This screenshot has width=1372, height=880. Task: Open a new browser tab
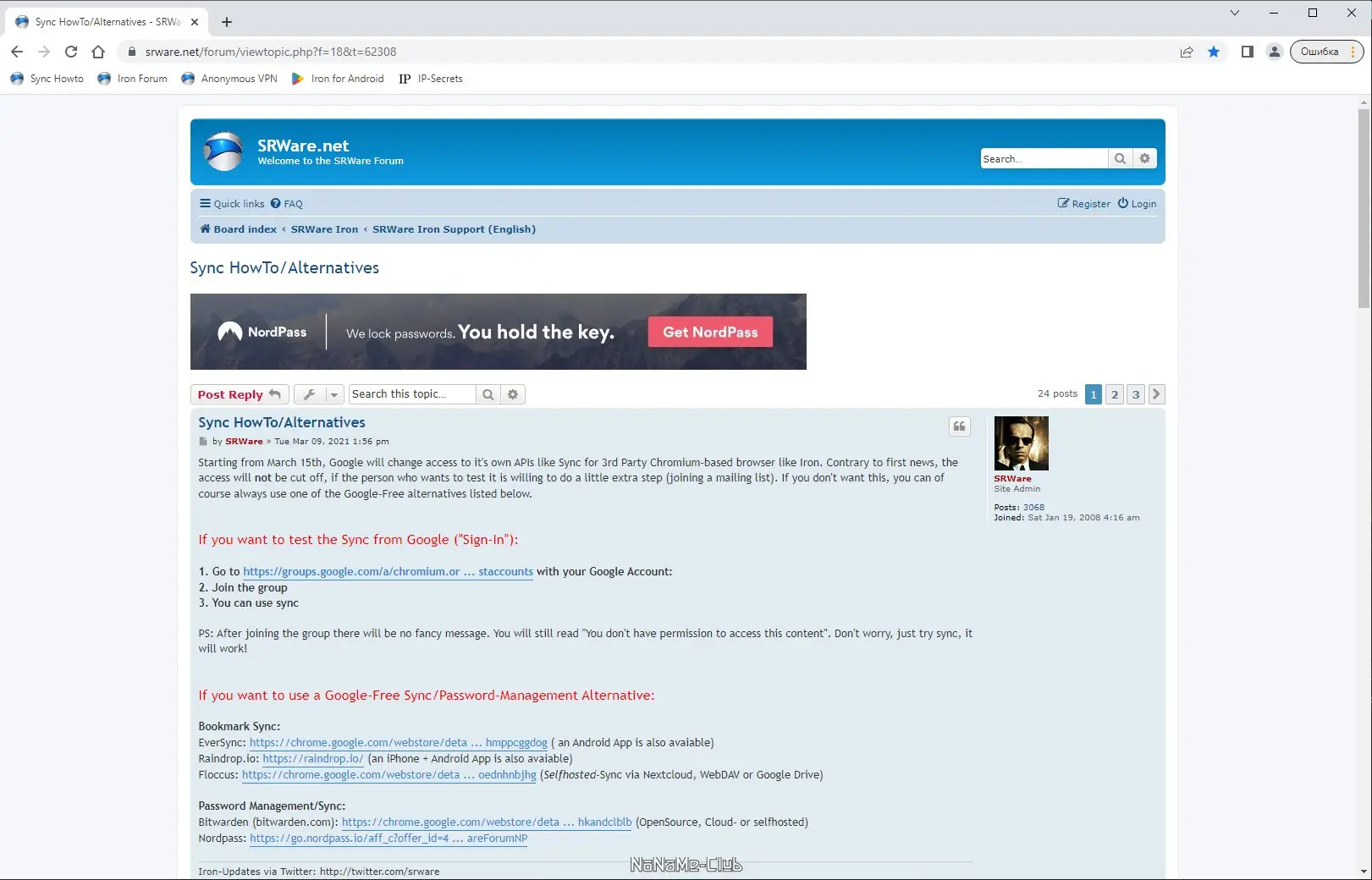226,22
